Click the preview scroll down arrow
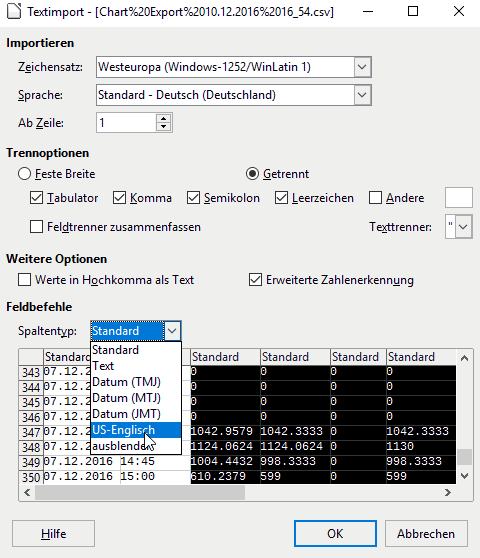 (464, 476)
